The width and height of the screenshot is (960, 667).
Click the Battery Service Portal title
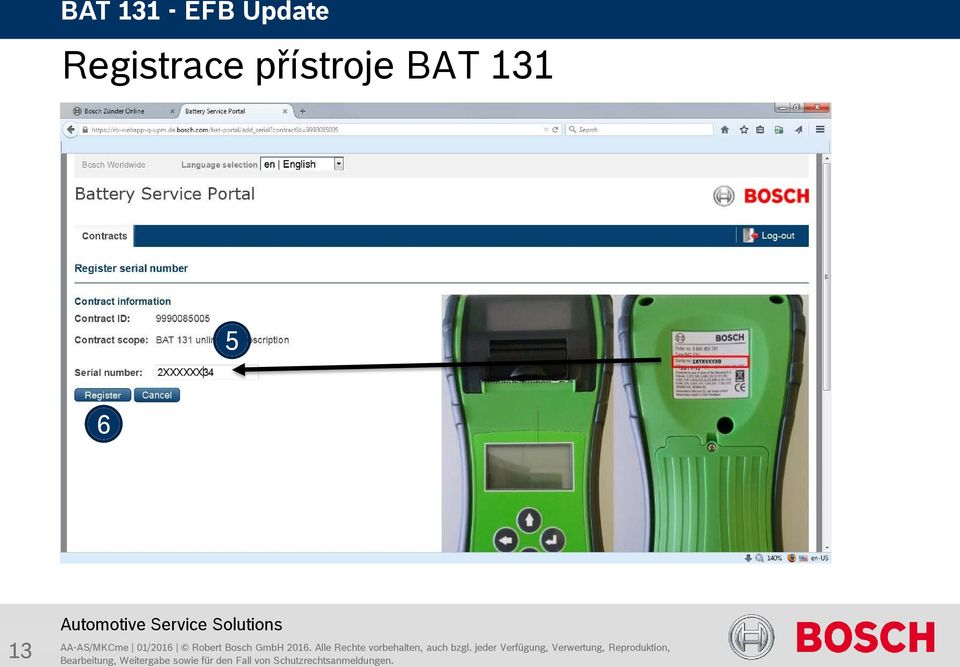(165, 194)
